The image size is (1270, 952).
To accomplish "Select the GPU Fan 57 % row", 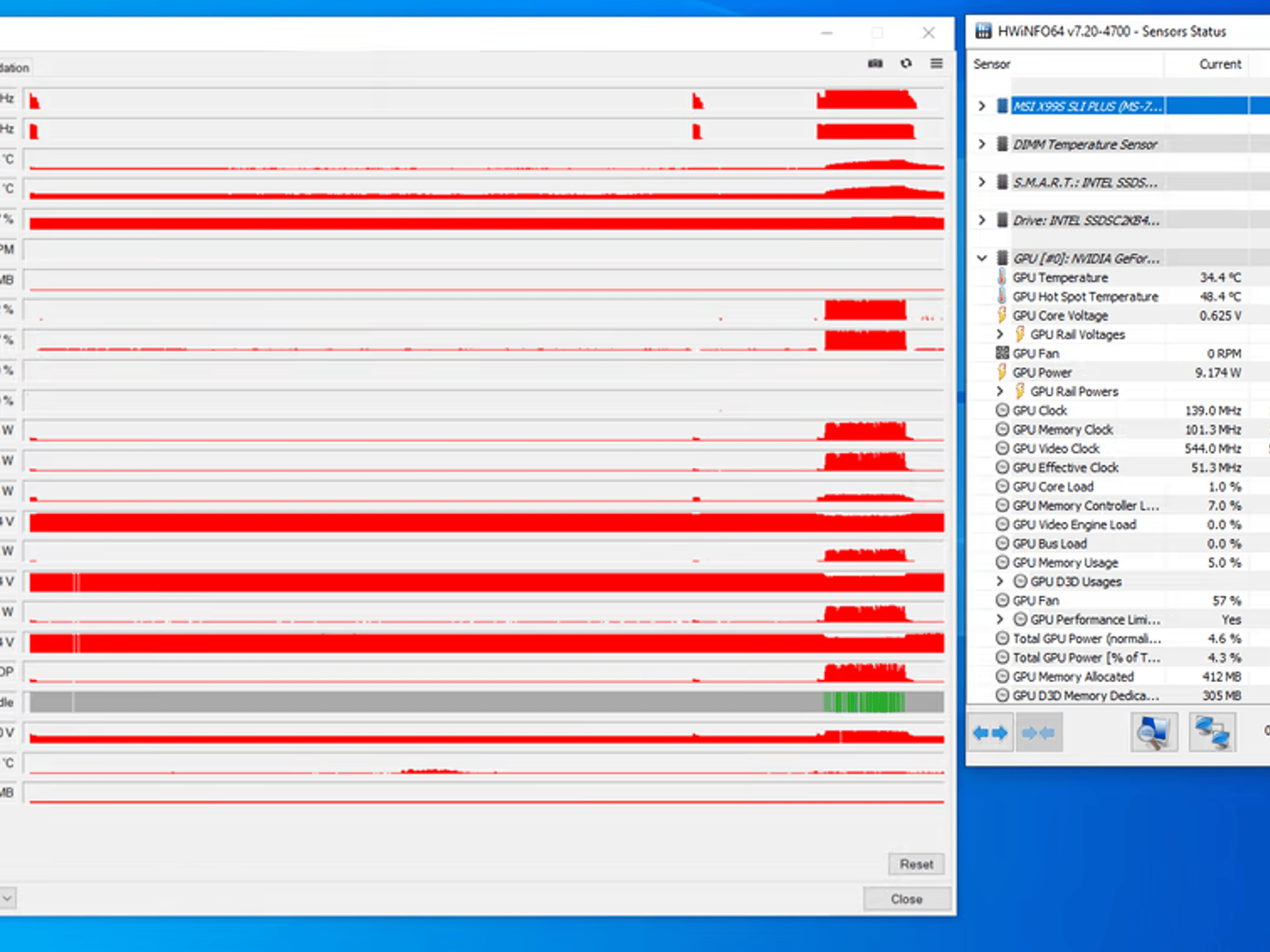I will coord(1119,601).
